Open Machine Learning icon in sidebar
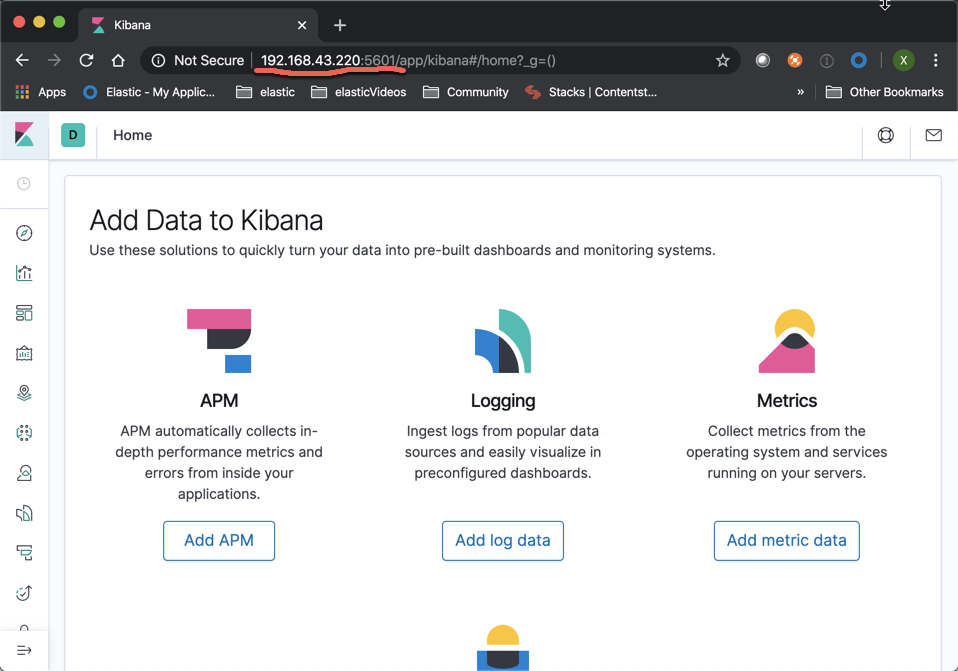 [x=24, y=433]
